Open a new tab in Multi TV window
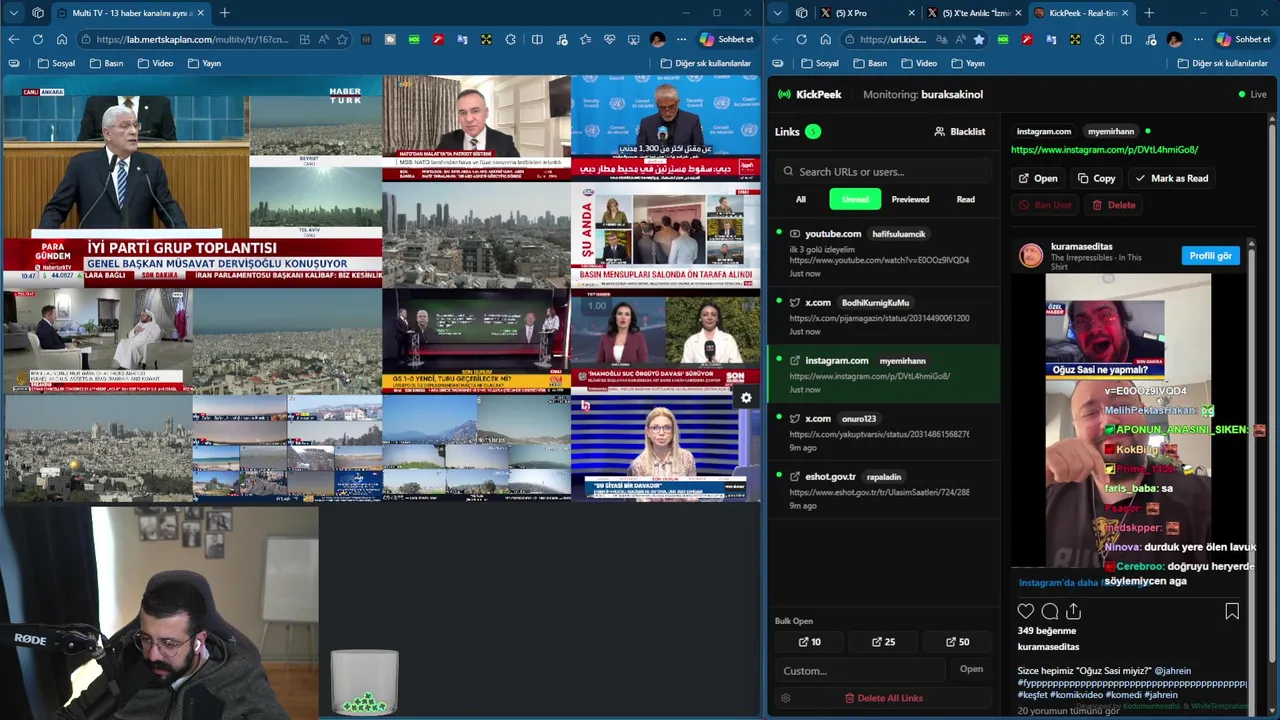1280x720 pixels. (x=224, y=13)
